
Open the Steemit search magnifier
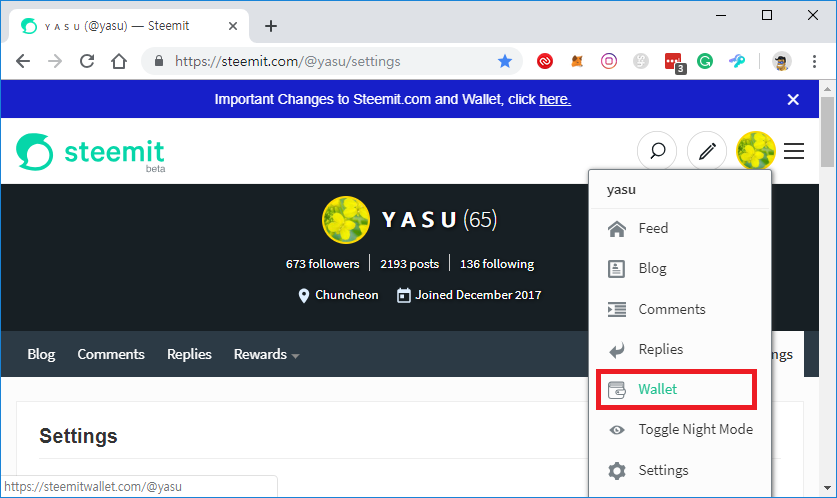657,151
